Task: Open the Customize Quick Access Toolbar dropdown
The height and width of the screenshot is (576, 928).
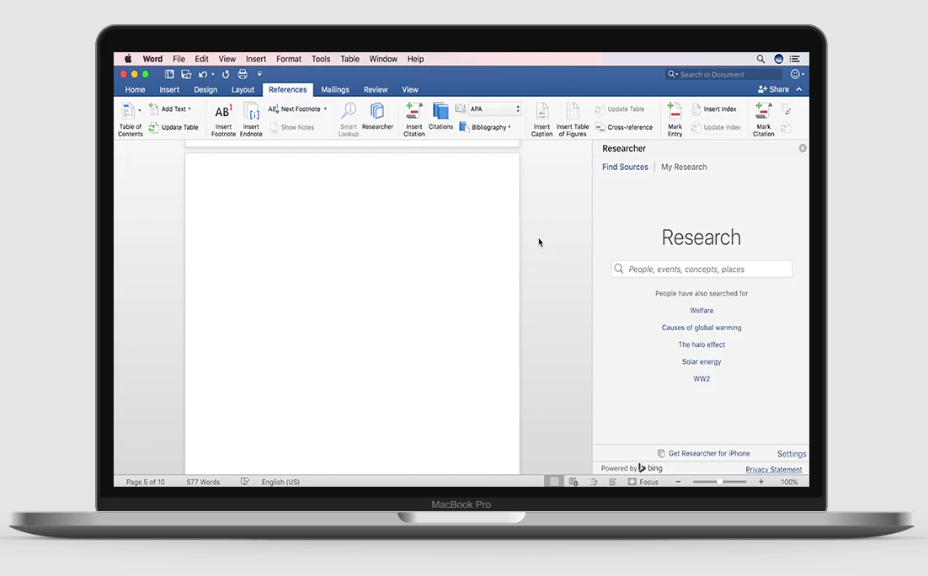Action: pyautogui.click(x=259, y=74)
